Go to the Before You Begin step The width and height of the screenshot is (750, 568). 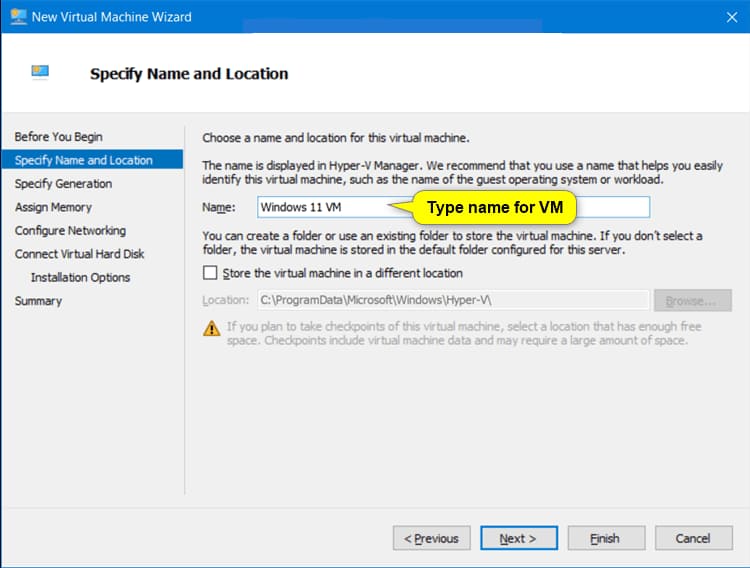(x=58, y=137)
